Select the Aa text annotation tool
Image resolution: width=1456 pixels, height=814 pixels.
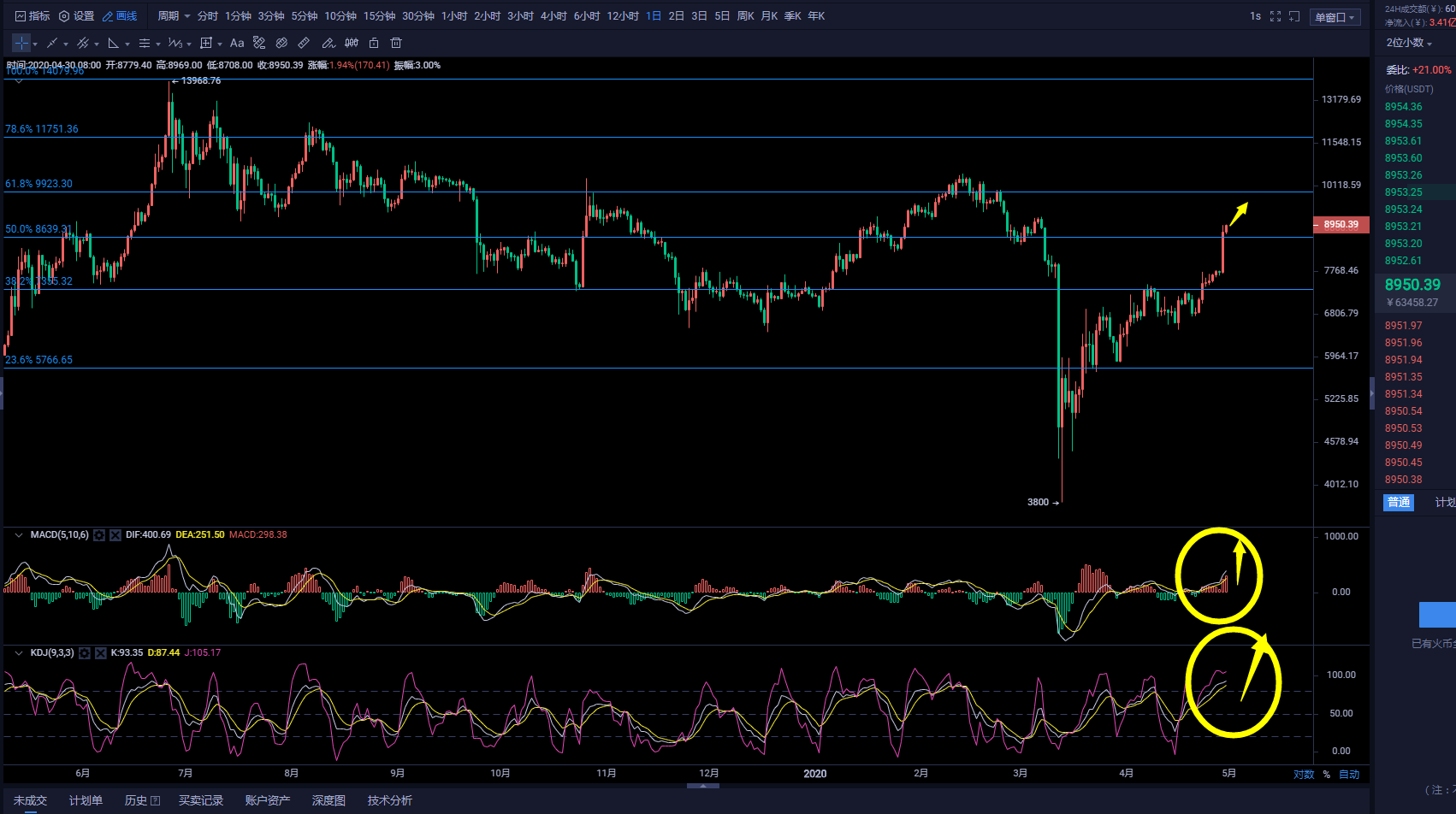pyautogui.click(x=237, y=43)
